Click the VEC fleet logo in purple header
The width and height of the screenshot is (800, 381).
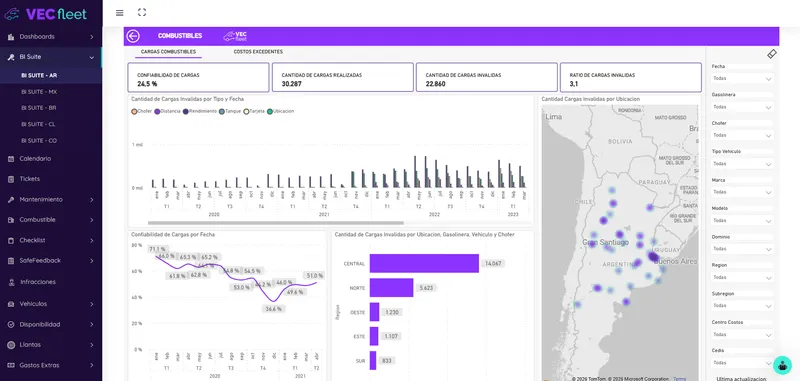pyautogui.click(x=235, y=36)
